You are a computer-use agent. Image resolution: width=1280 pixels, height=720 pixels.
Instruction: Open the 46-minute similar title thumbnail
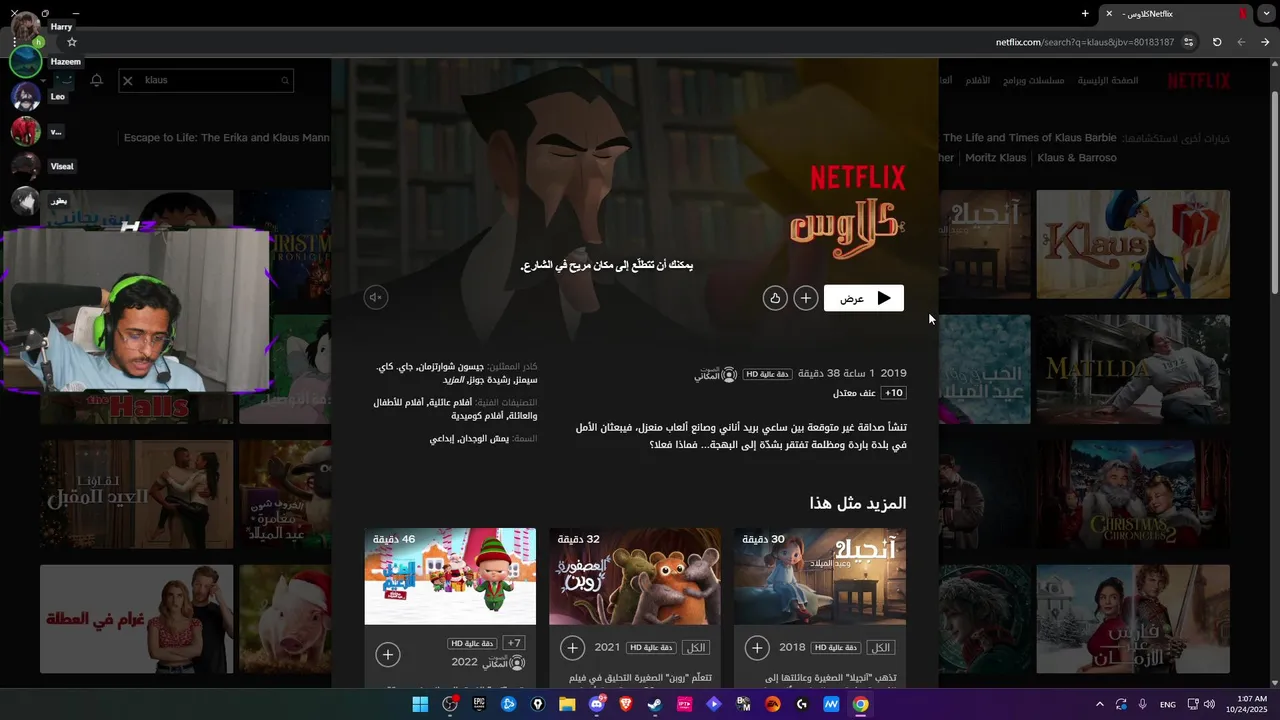pyautogui.click(x=450, y=576)
